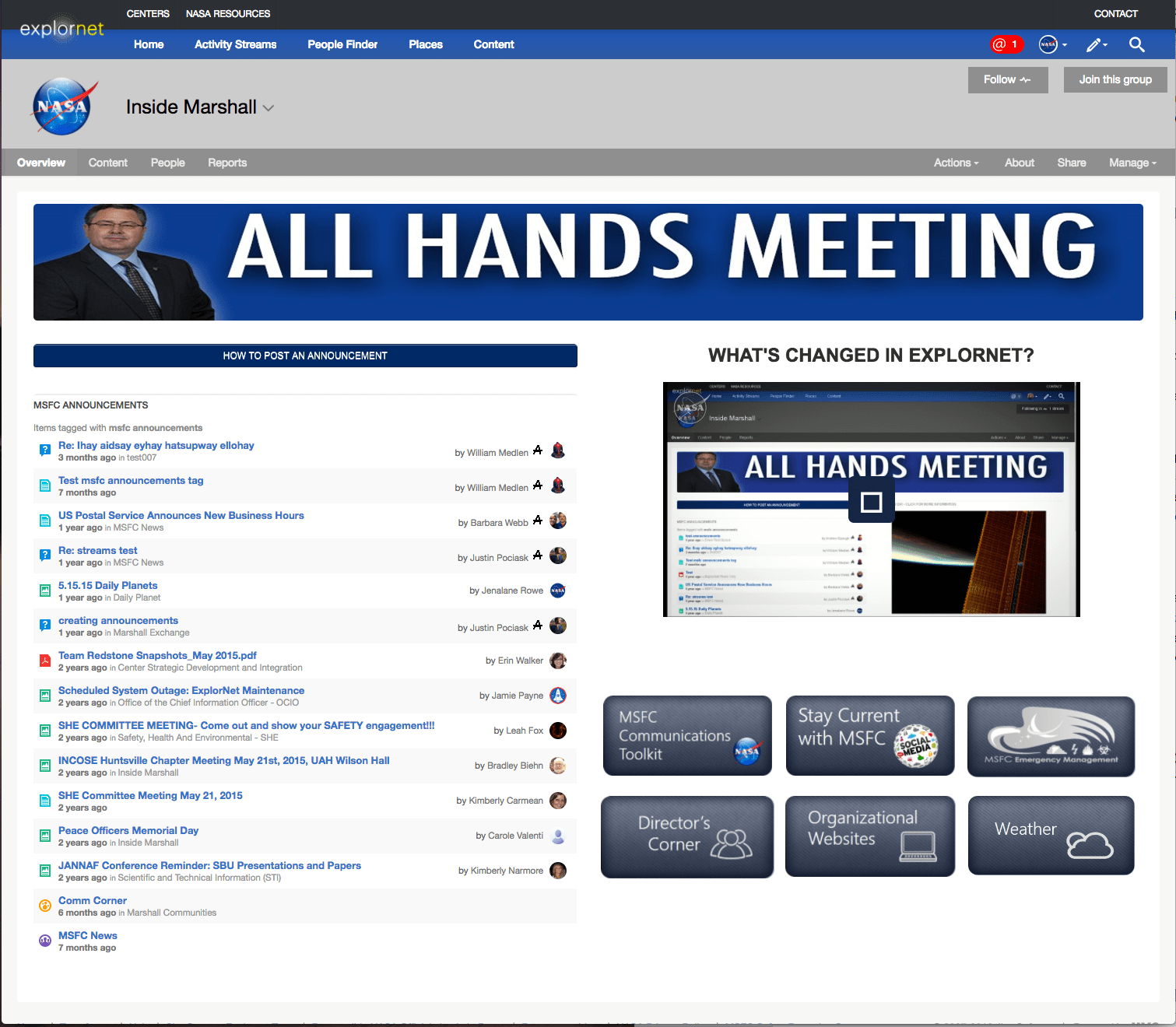Open the search magnifier icon
The image size is (1176, 1027).
coord(1136,44)
